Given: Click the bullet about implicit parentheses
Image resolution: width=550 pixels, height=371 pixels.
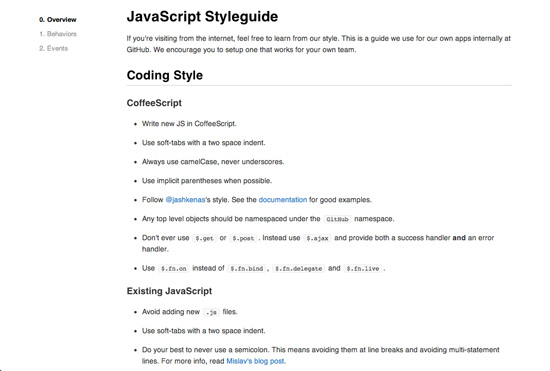Looking at the screenshot, I should tap(207, 181).
